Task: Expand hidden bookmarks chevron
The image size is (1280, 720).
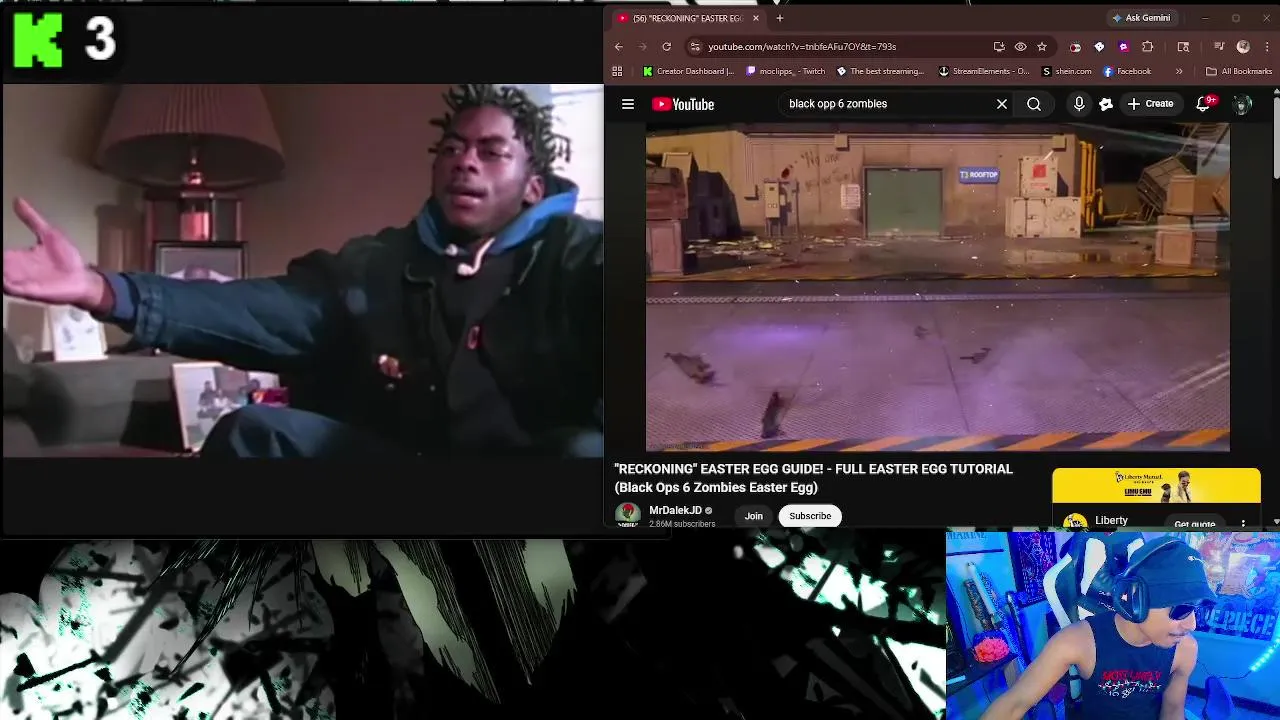Action: [x=1179, y=72]
